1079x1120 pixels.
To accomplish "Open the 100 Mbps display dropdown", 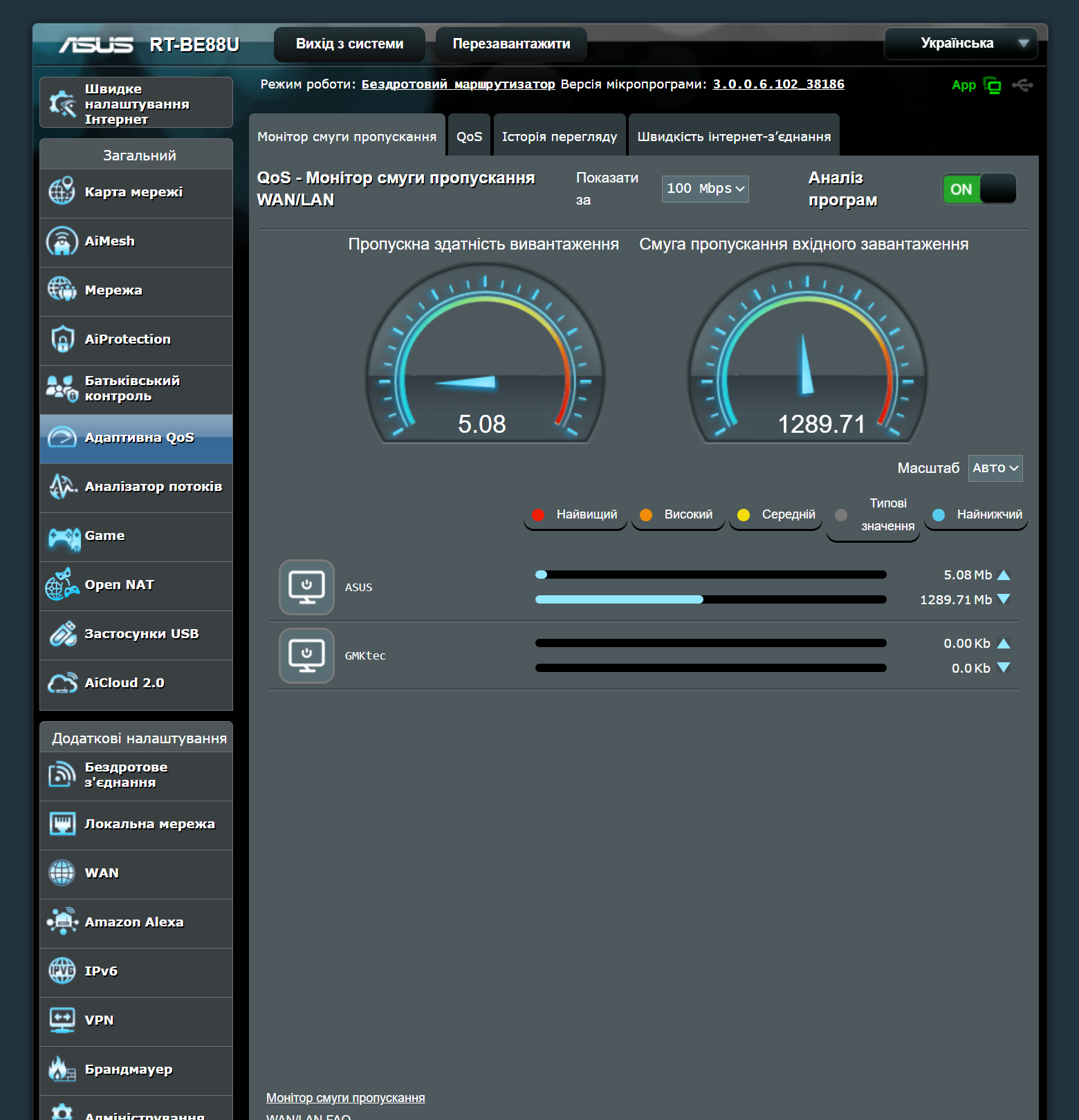I will (x=705, y=189).
